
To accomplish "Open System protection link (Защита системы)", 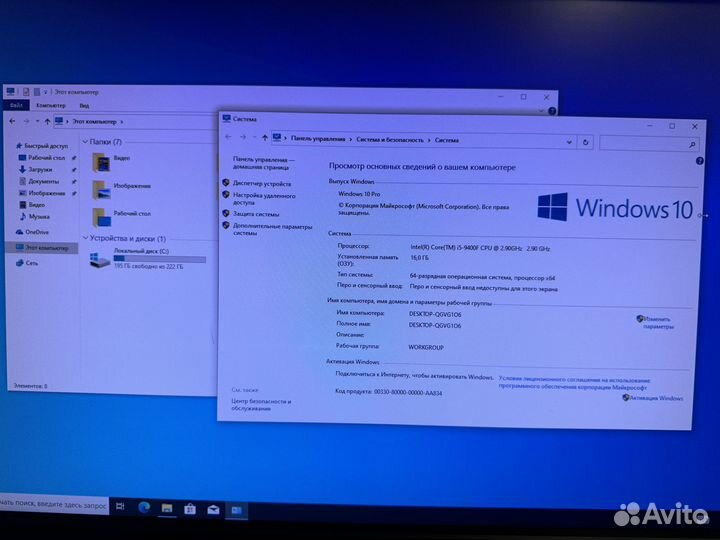I will pos(256,214).
